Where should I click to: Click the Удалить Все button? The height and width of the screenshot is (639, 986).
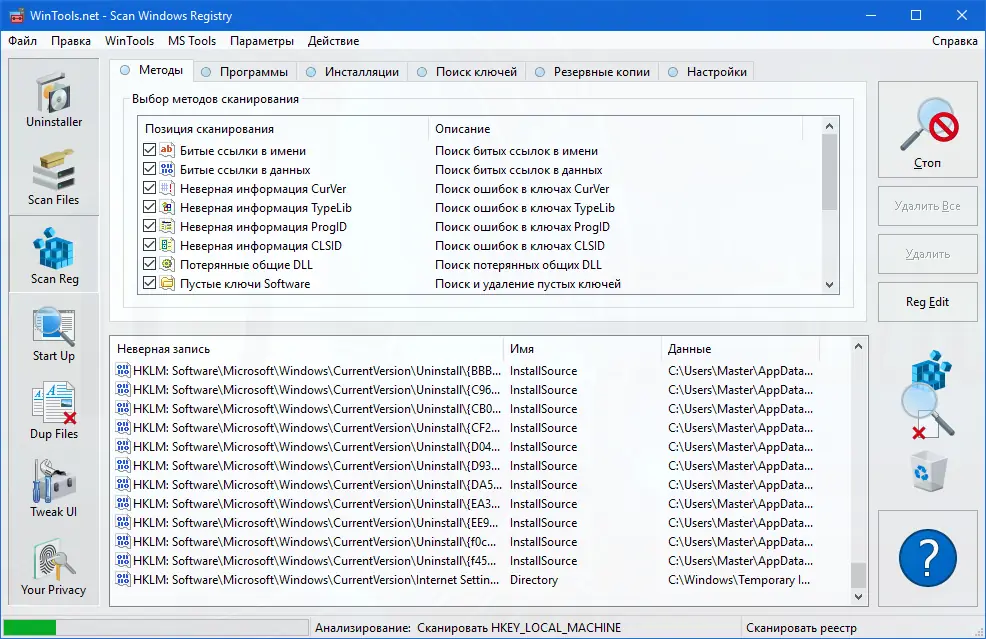coord(928,206)
